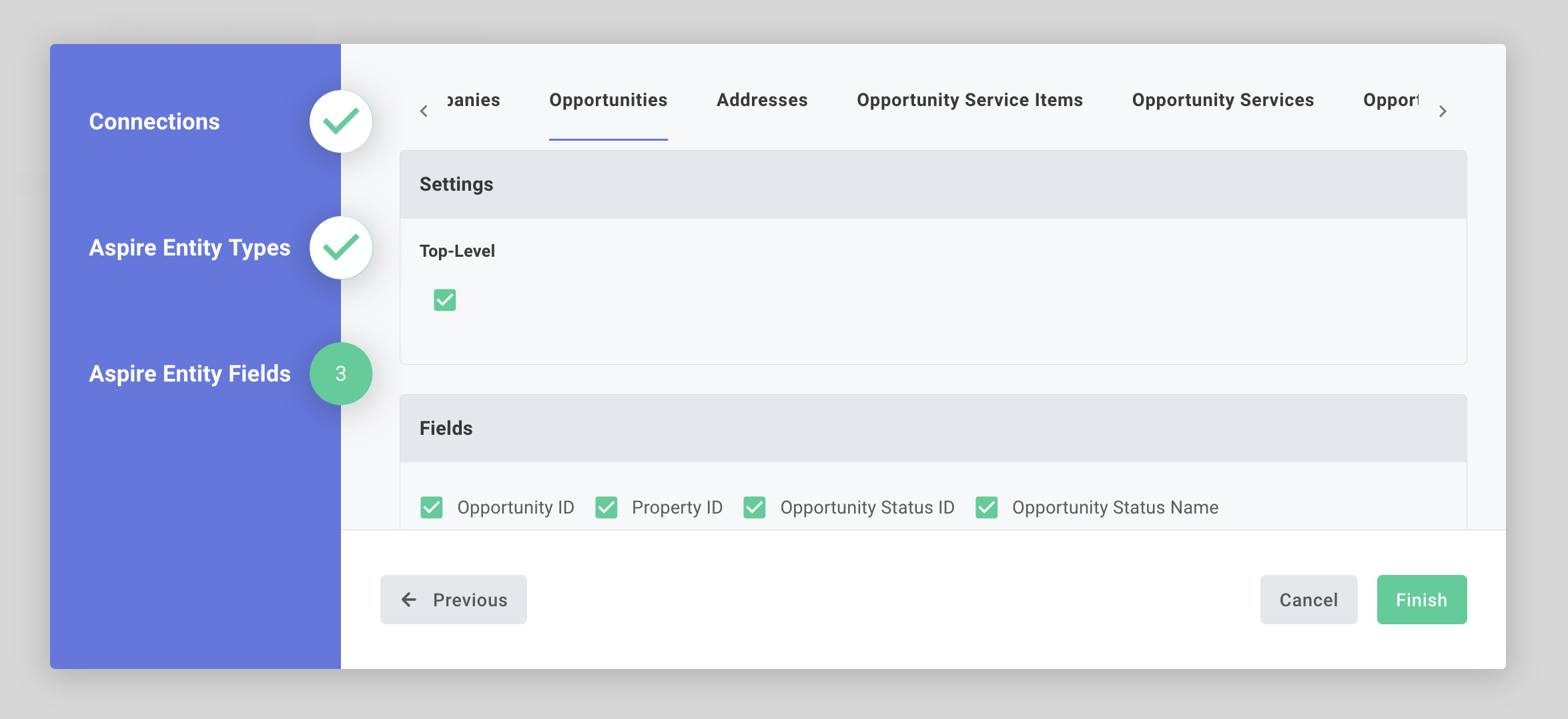Click the checkmark icon beside Connections
Screen dimensions: 1568x719
(x=341, y=121)
